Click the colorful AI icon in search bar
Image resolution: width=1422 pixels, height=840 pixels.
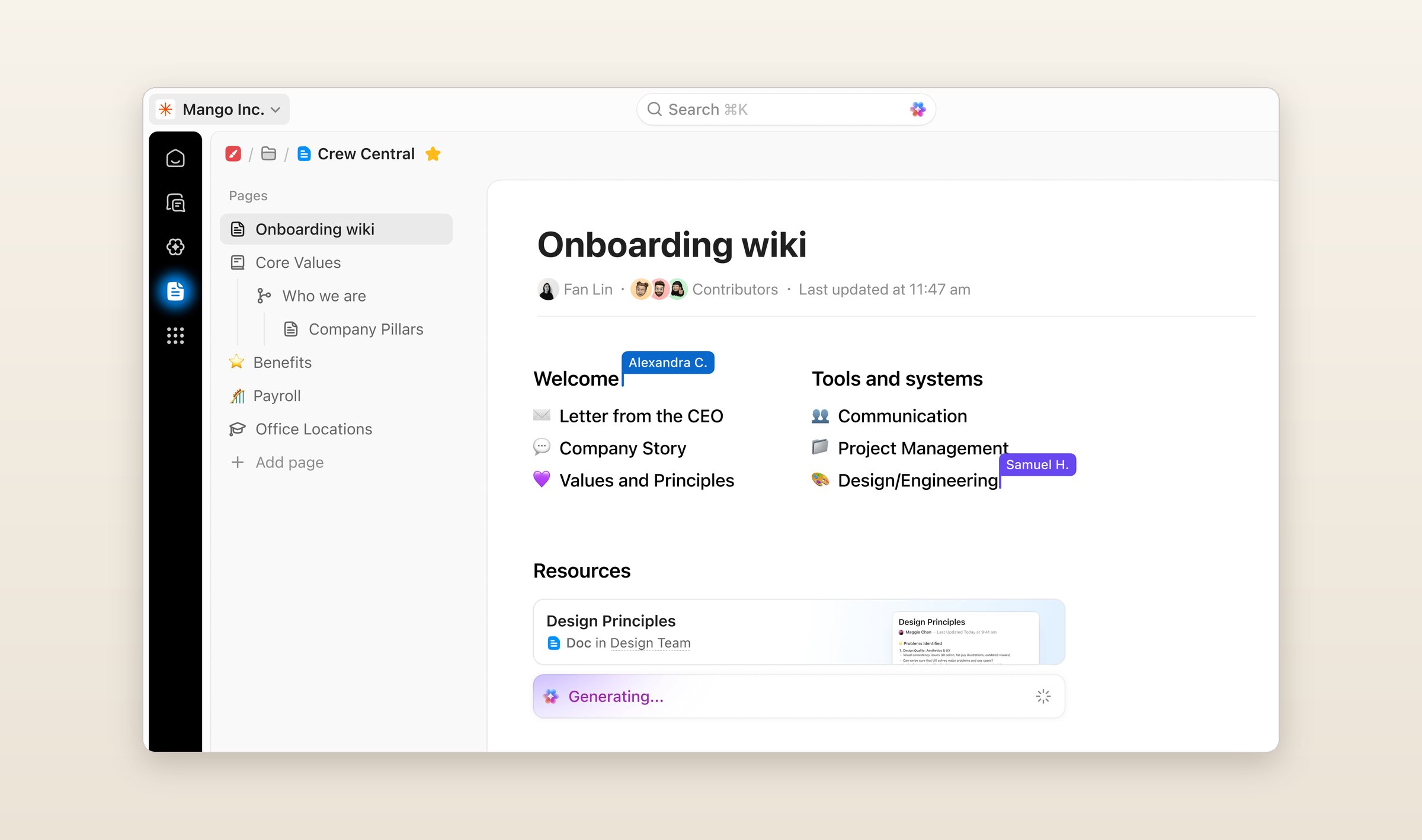coord(918,110)
